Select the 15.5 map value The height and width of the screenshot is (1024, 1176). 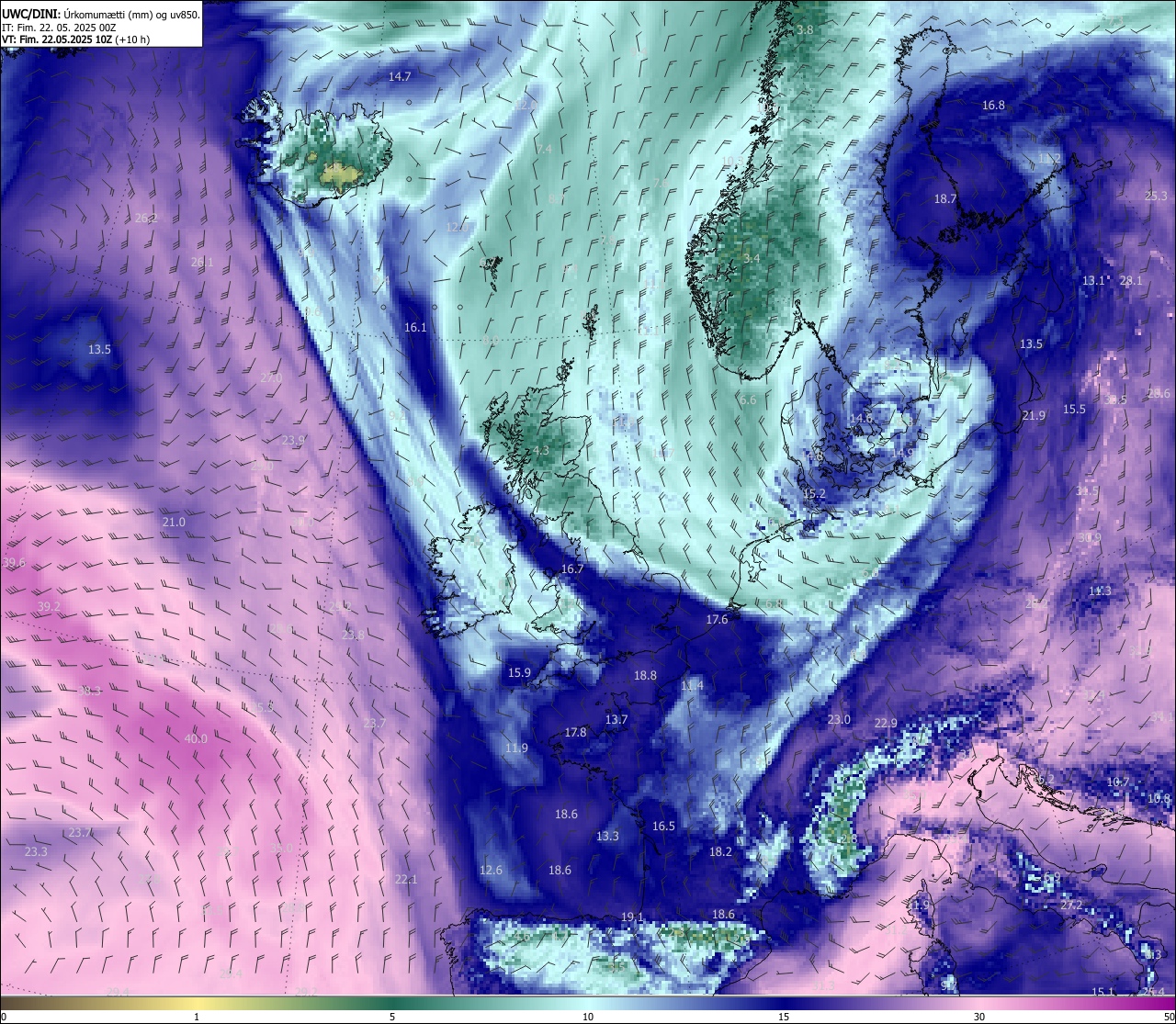coord(1074,410)
